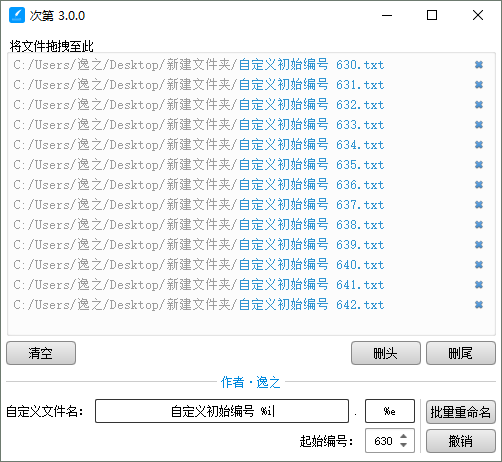Select the row 自定义初始编号 642.txt
The image size is (502, 462).
(251, 305)
